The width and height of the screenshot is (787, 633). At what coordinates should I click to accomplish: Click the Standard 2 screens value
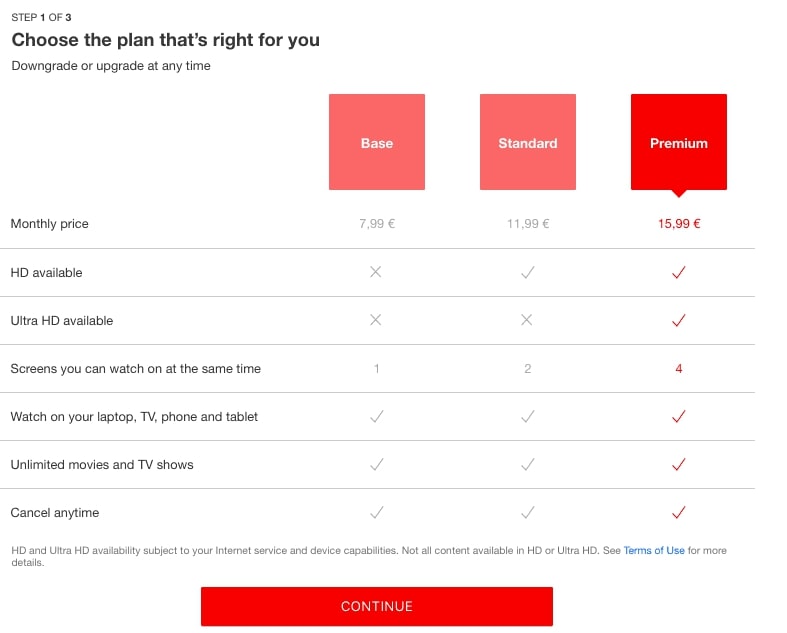[527, 369]
